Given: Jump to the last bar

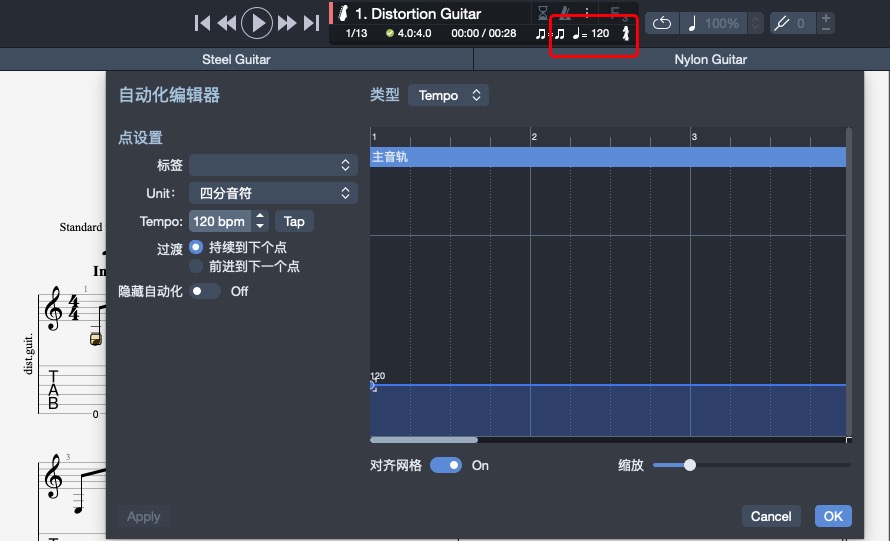Looking at the screenshot, I should pos(312,23).
